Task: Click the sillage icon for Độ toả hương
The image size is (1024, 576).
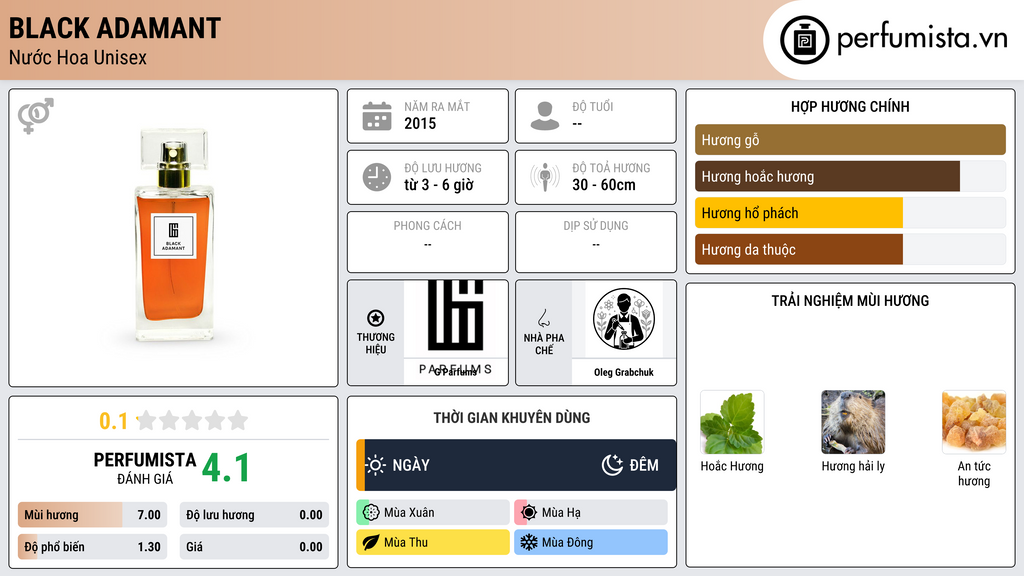Action: tap(545, 177)
